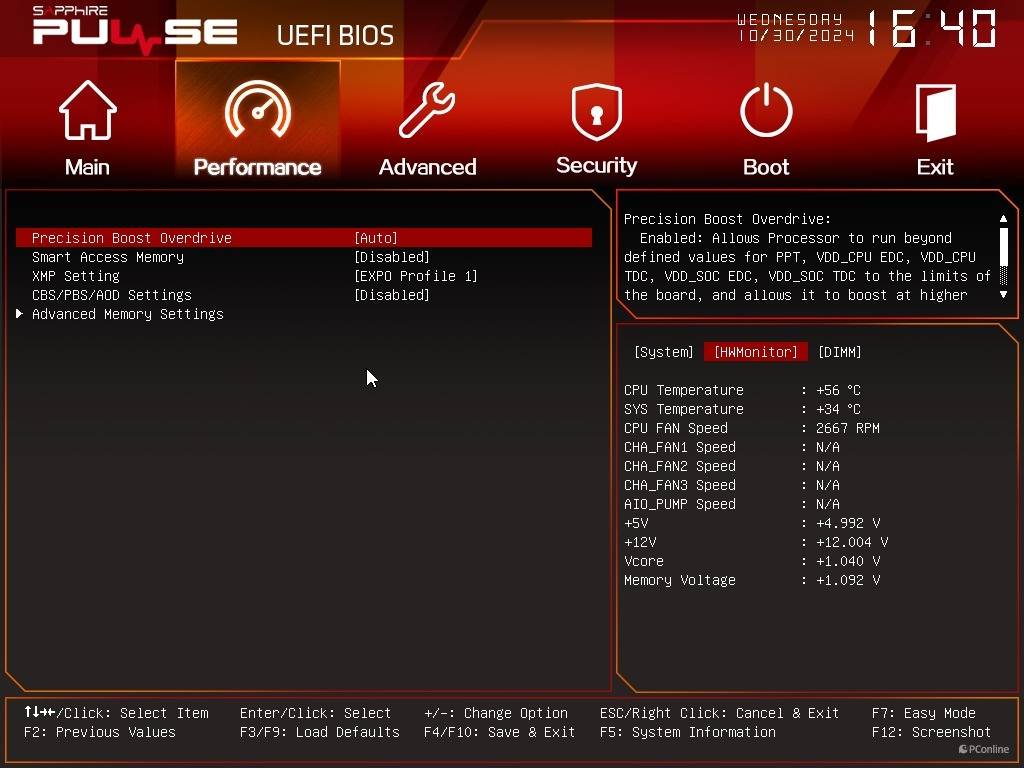Click F4/F10 Save & Exit hint
Viewport: 1024px width, 768px height.
coord(499,732)
